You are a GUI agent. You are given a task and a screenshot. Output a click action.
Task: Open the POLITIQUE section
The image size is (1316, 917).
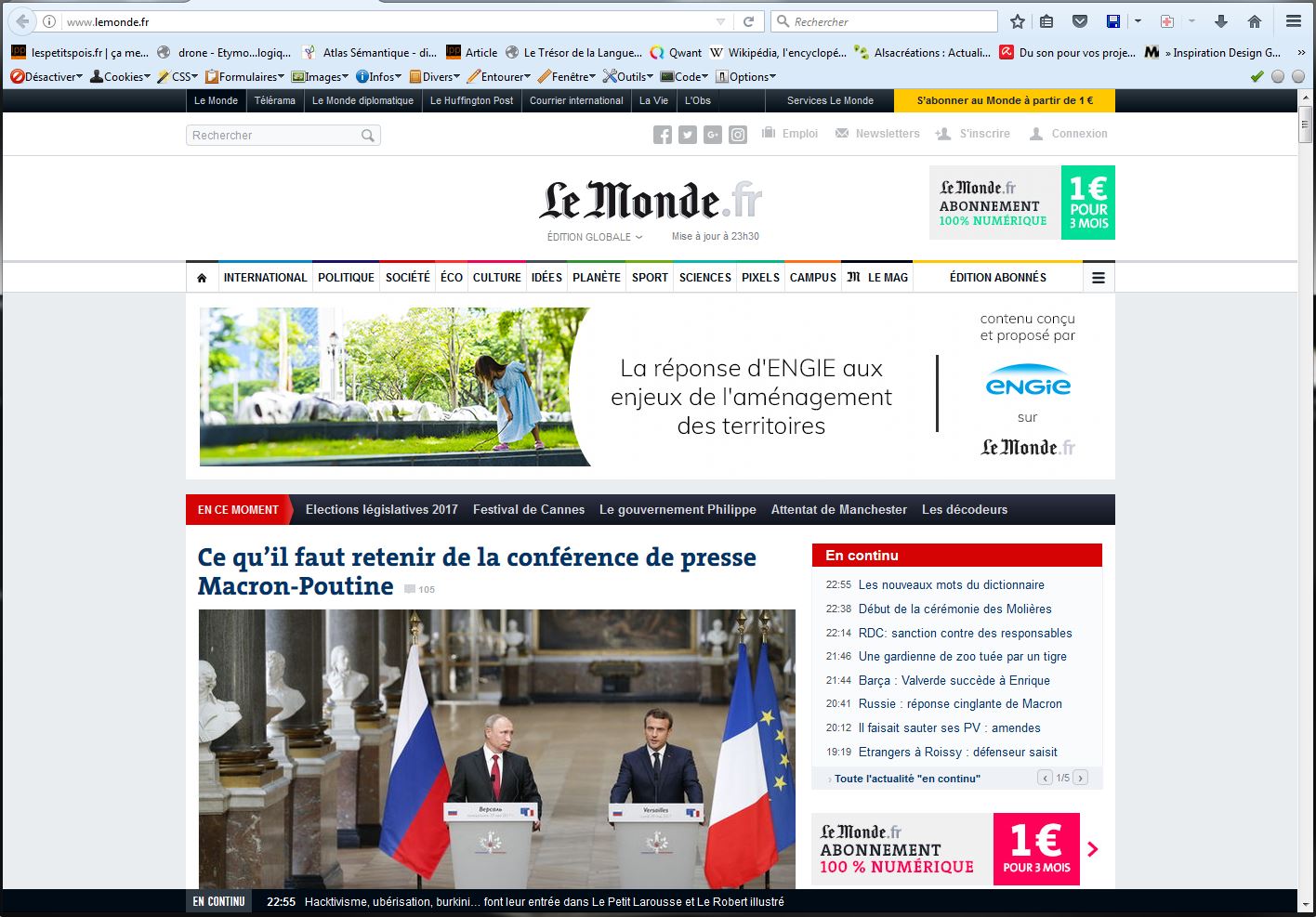click(346, 278)
